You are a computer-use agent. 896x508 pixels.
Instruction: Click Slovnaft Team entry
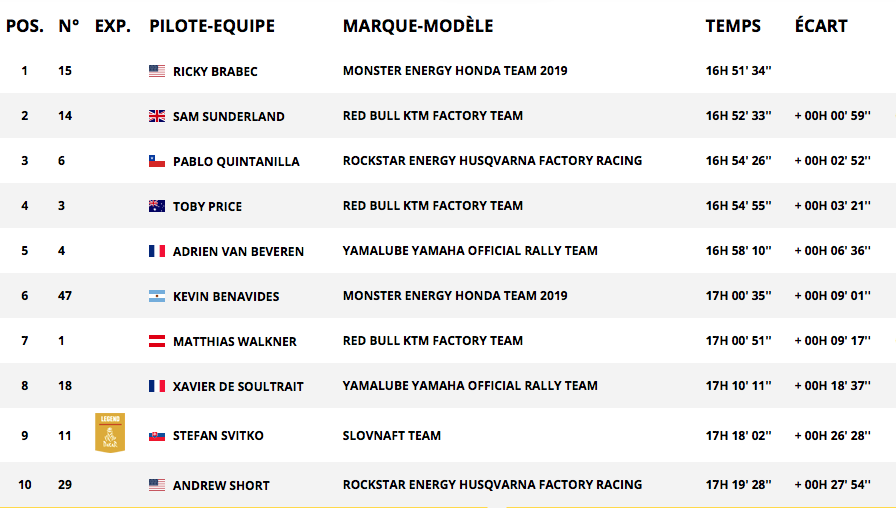[x=391, y=436]
